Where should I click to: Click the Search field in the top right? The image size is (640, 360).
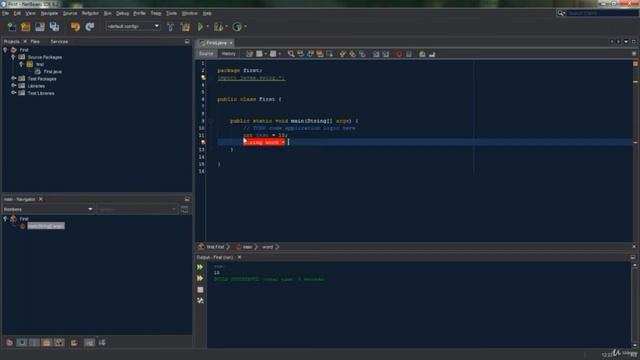click(x=602, y=13)
